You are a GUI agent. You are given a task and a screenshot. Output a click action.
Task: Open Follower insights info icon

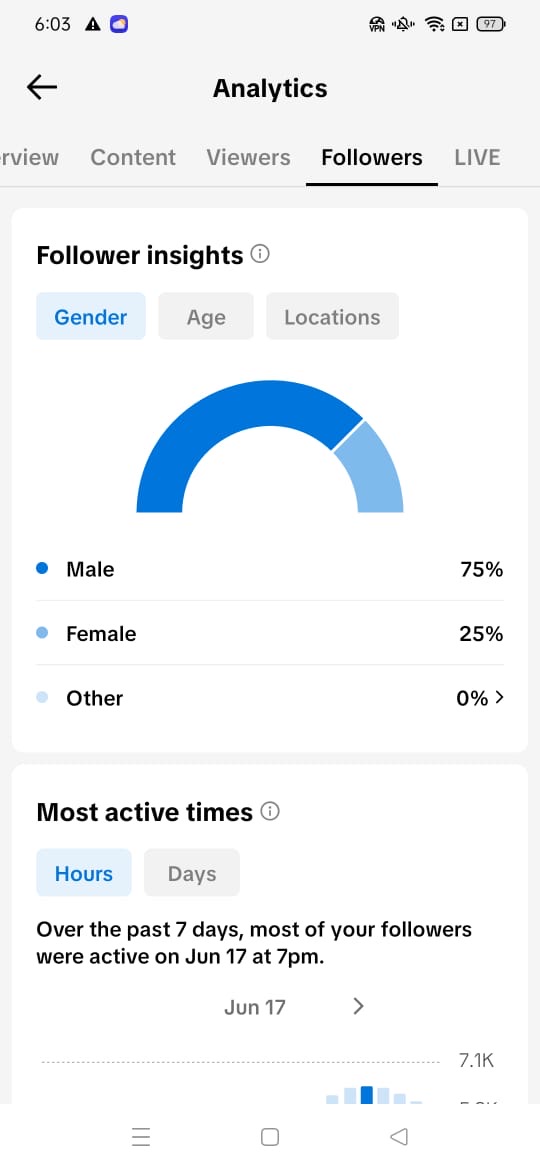260,254
